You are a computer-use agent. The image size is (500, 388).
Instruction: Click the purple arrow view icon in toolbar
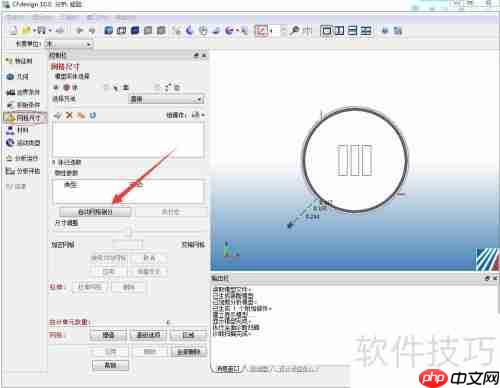(229, 31)
